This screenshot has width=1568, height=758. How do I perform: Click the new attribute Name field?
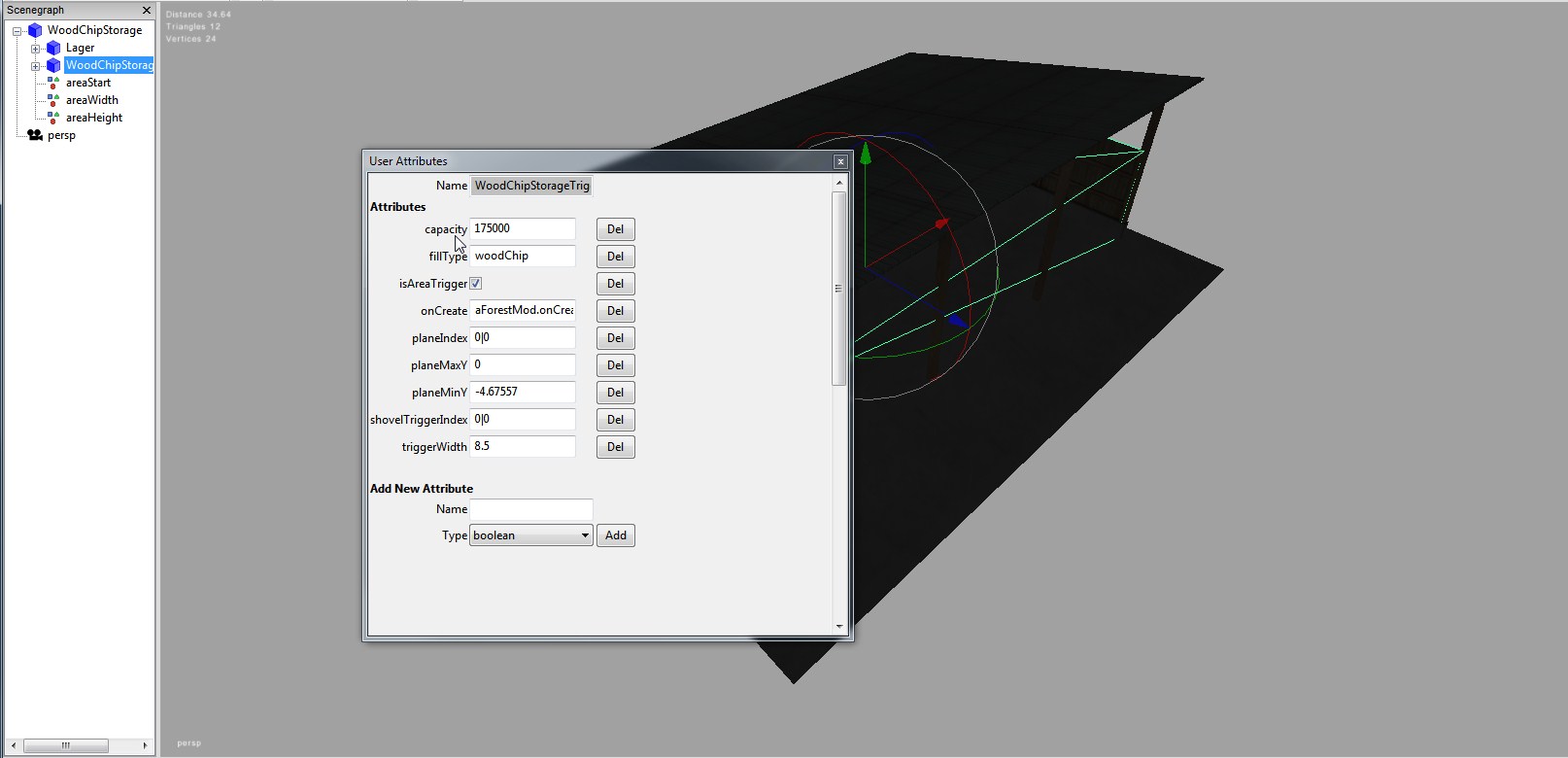[x=530, y=509]
